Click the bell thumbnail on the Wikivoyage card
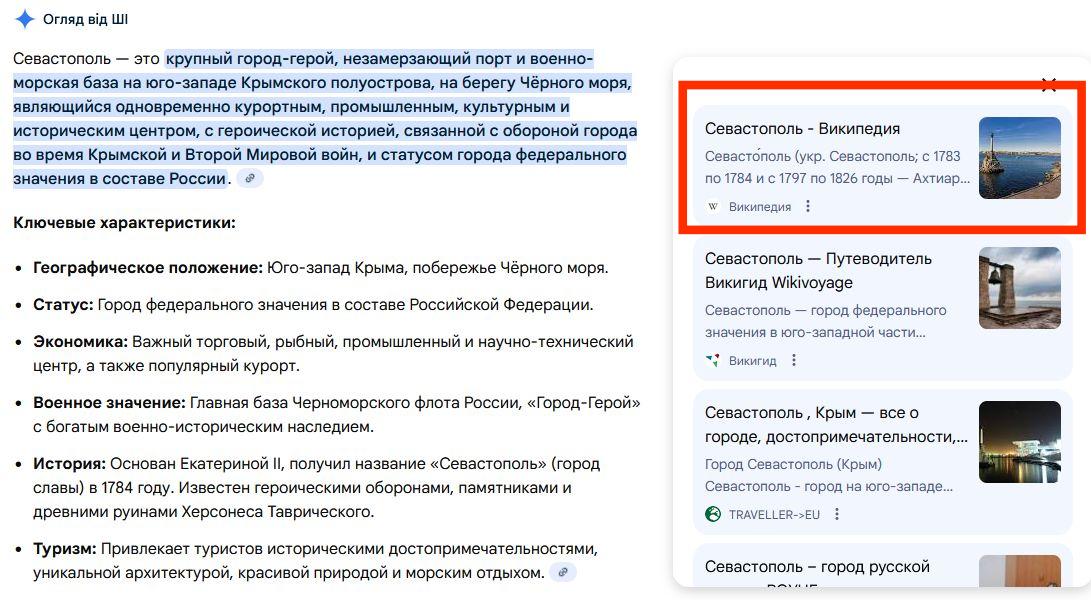 [1019, 288]
